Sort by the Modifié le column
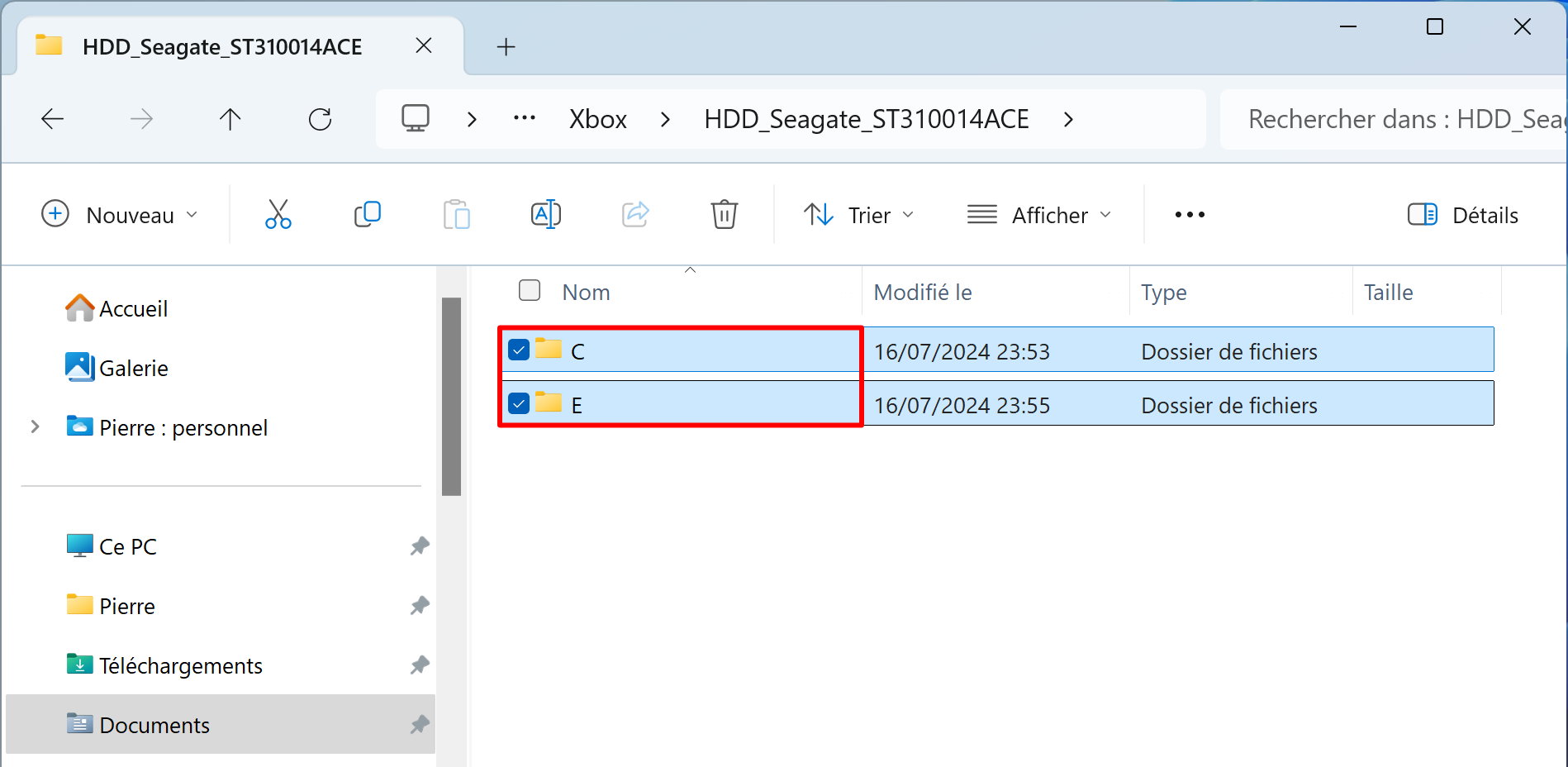This screenshot has height=767, width=1568. pos(923,293)
